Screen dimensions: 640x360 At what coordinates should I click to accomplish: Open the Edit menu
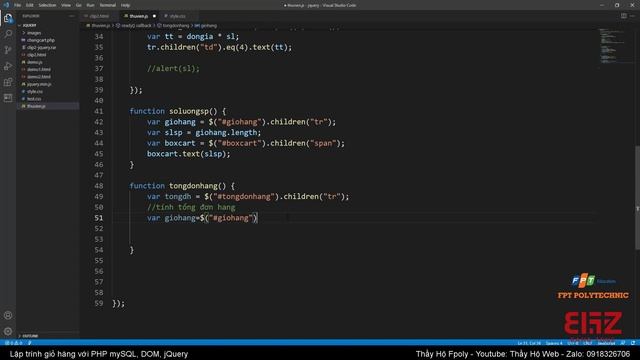[30, 5]
